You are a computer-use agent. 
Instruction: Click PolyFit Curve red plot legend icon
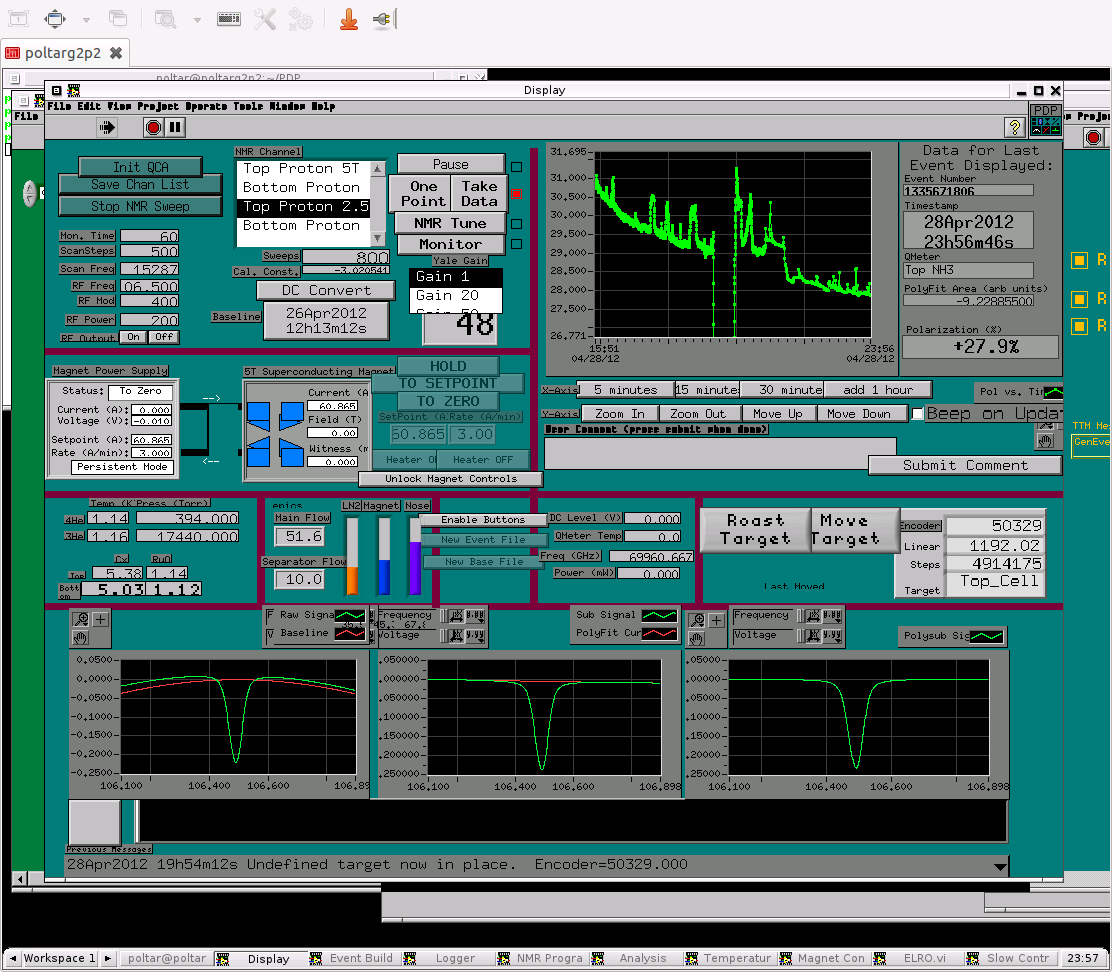point(659,633)
